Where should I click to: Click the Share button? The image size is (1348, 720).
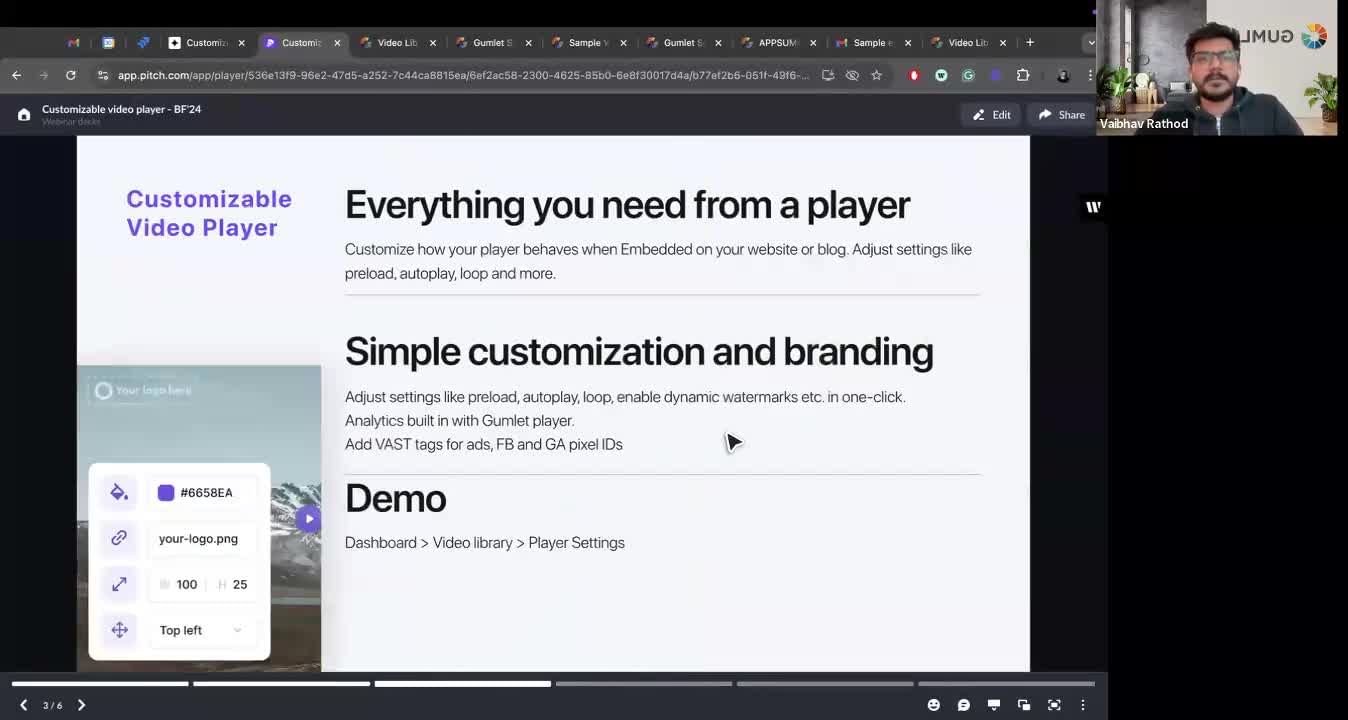(x=1061, y=115)
